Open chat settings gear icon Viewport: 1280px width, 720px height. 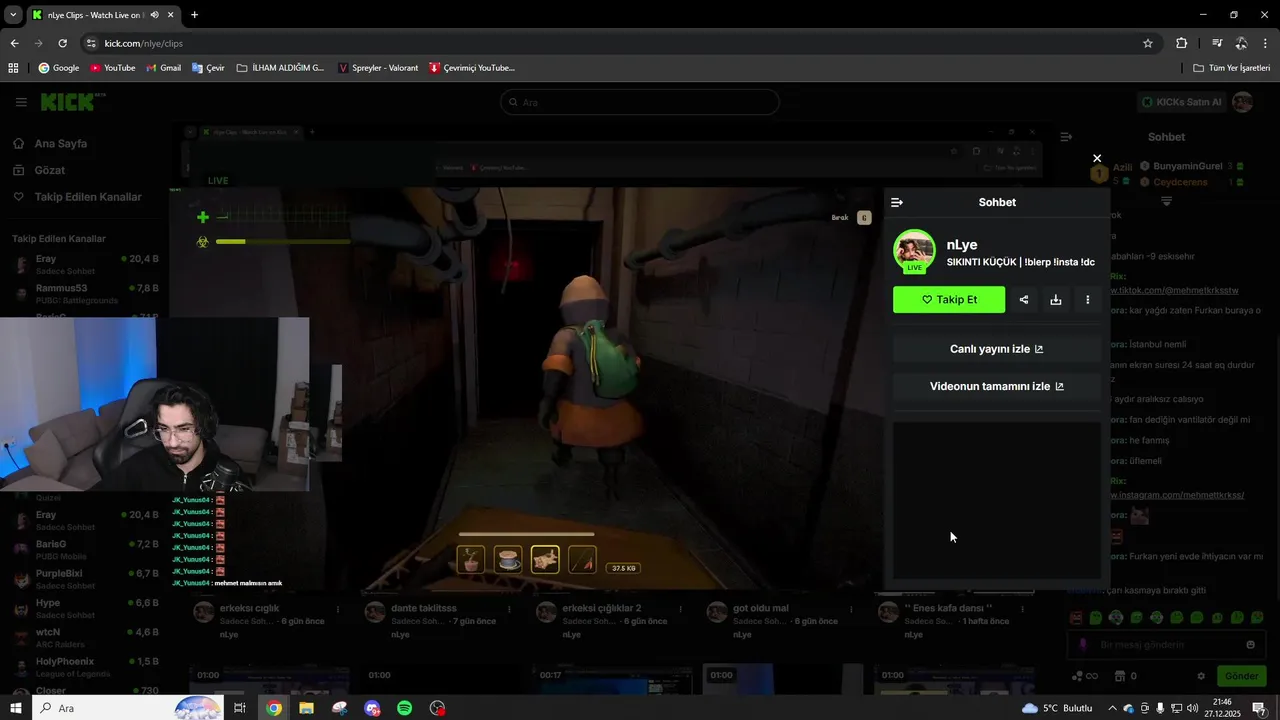(x=1201, y=676)
